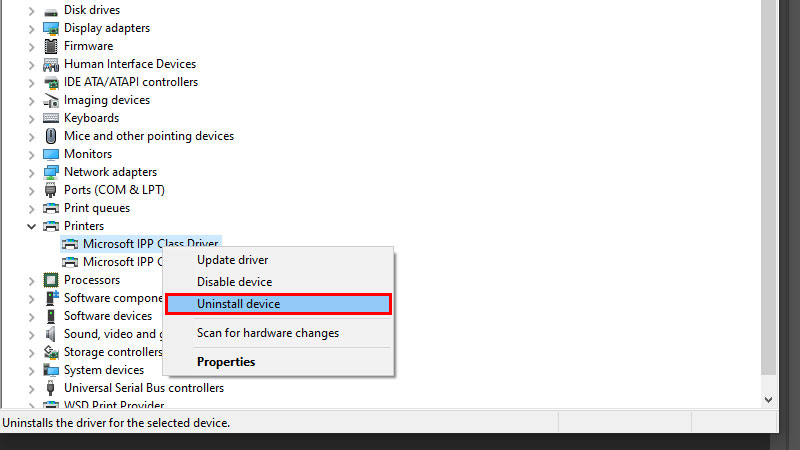This screenshot has width=800, height=450.
Task: Select the Human Interface Devices label
Action: click(x=130, y=64)
